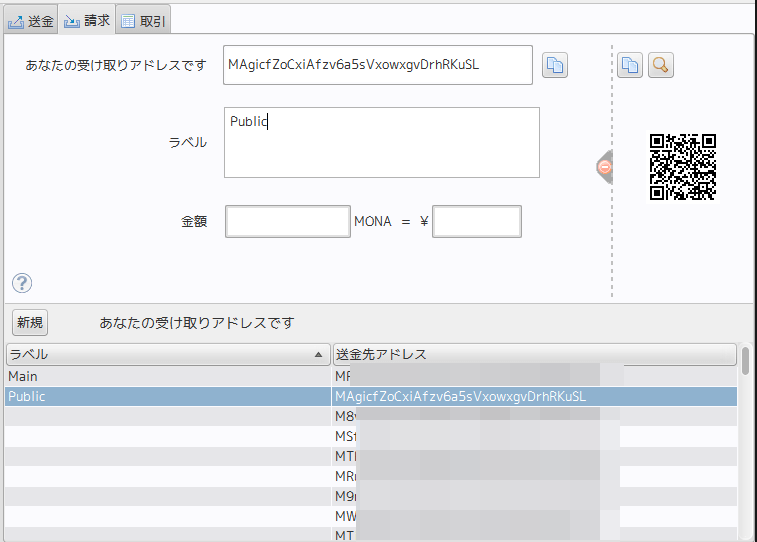Click the 新規 (New) button
This screenshot has height=542, width=757.
30,322
